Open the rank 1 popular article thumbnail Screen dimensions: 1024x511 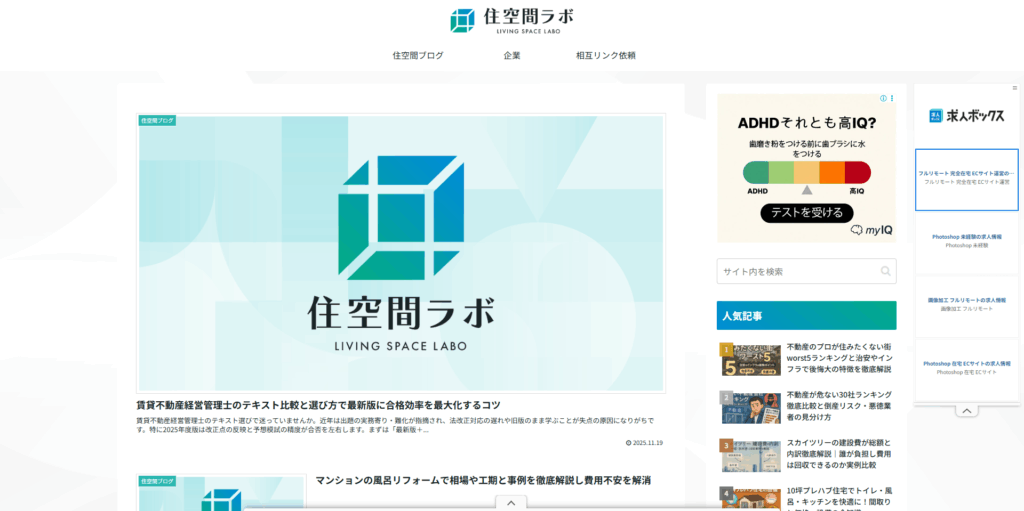(x=751, y=360)
